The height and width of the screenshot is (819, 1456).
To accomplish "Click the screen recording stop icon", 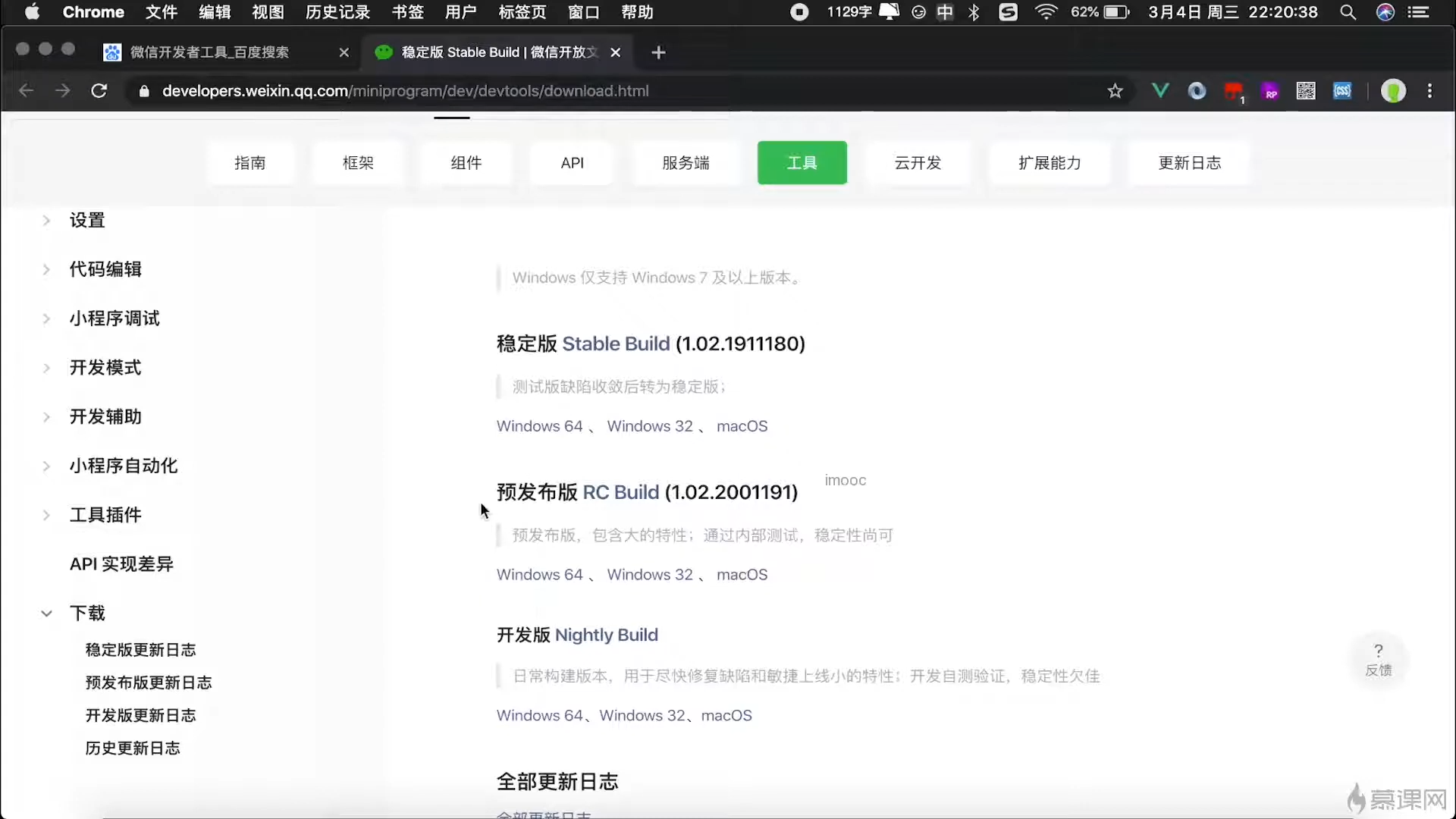I will (x=799, y=12).
